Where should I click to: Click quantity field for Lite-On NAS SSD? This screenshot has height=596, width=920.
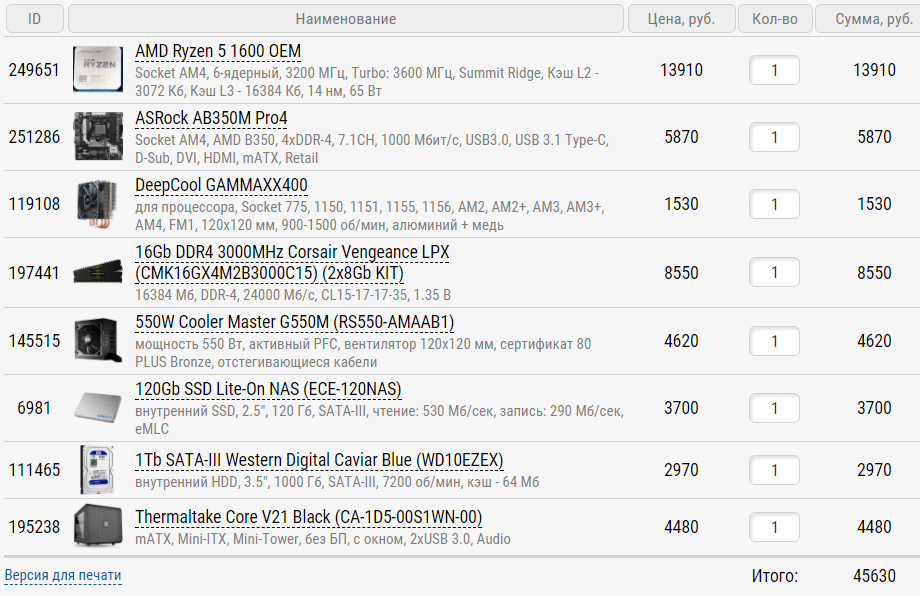pos(774,408)
